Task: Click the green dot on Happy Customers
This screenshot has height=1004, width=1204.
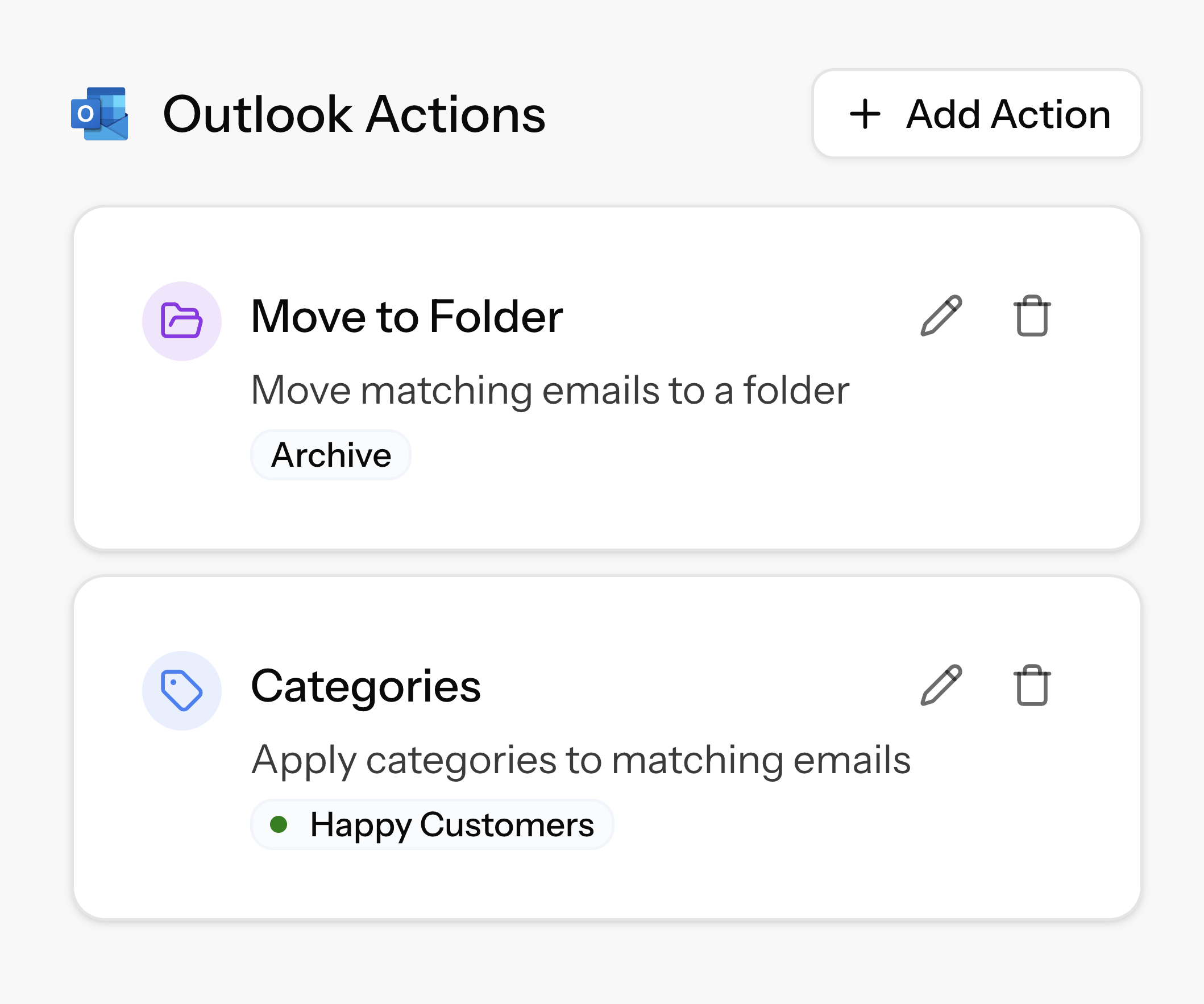Action: [x=280, y=825]
